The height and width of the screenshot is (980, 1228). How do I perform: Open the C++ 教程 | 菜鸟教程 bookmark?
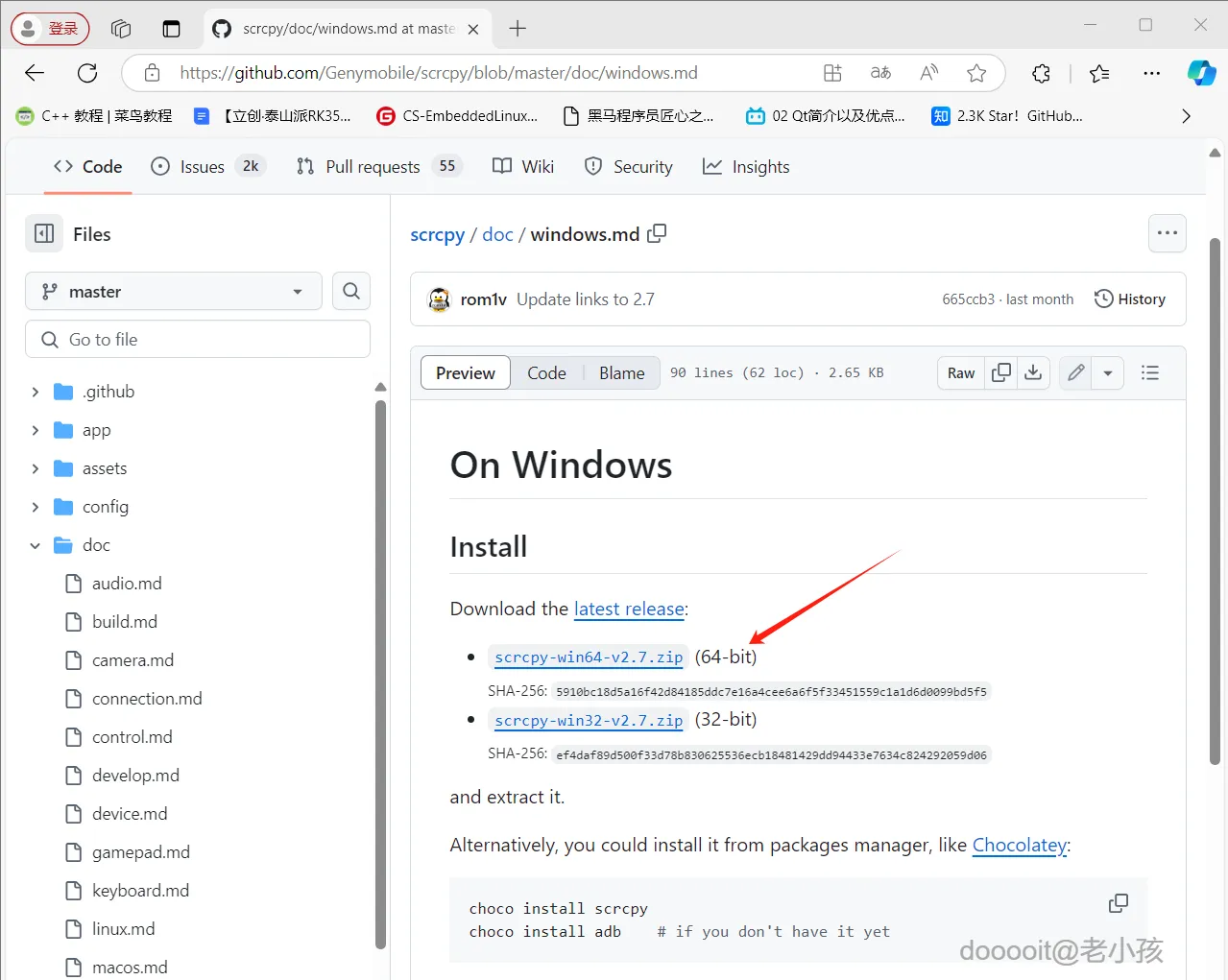pos(94,116)
